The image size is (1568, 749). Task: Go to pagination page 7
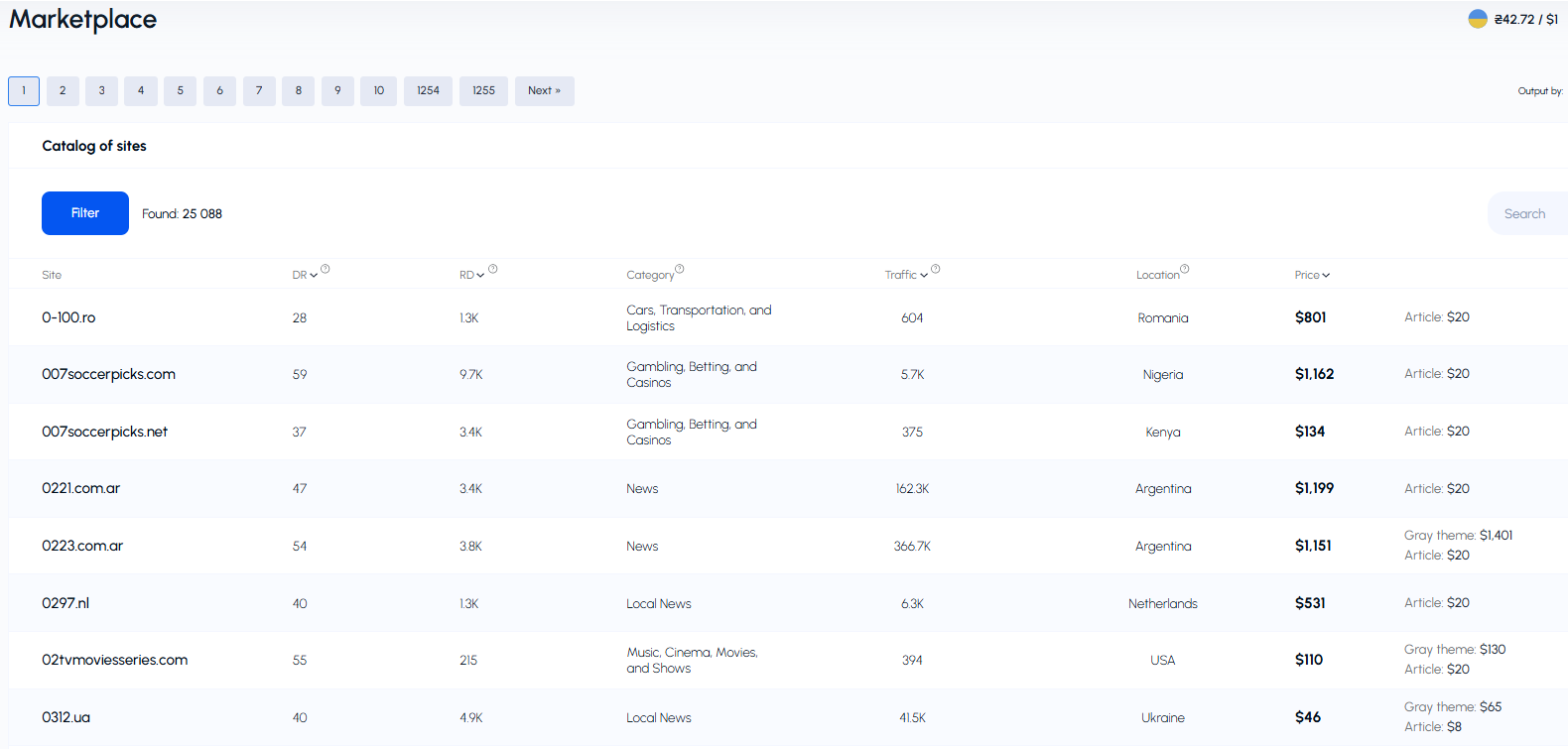pyautogui.click(x=259, y=91)
